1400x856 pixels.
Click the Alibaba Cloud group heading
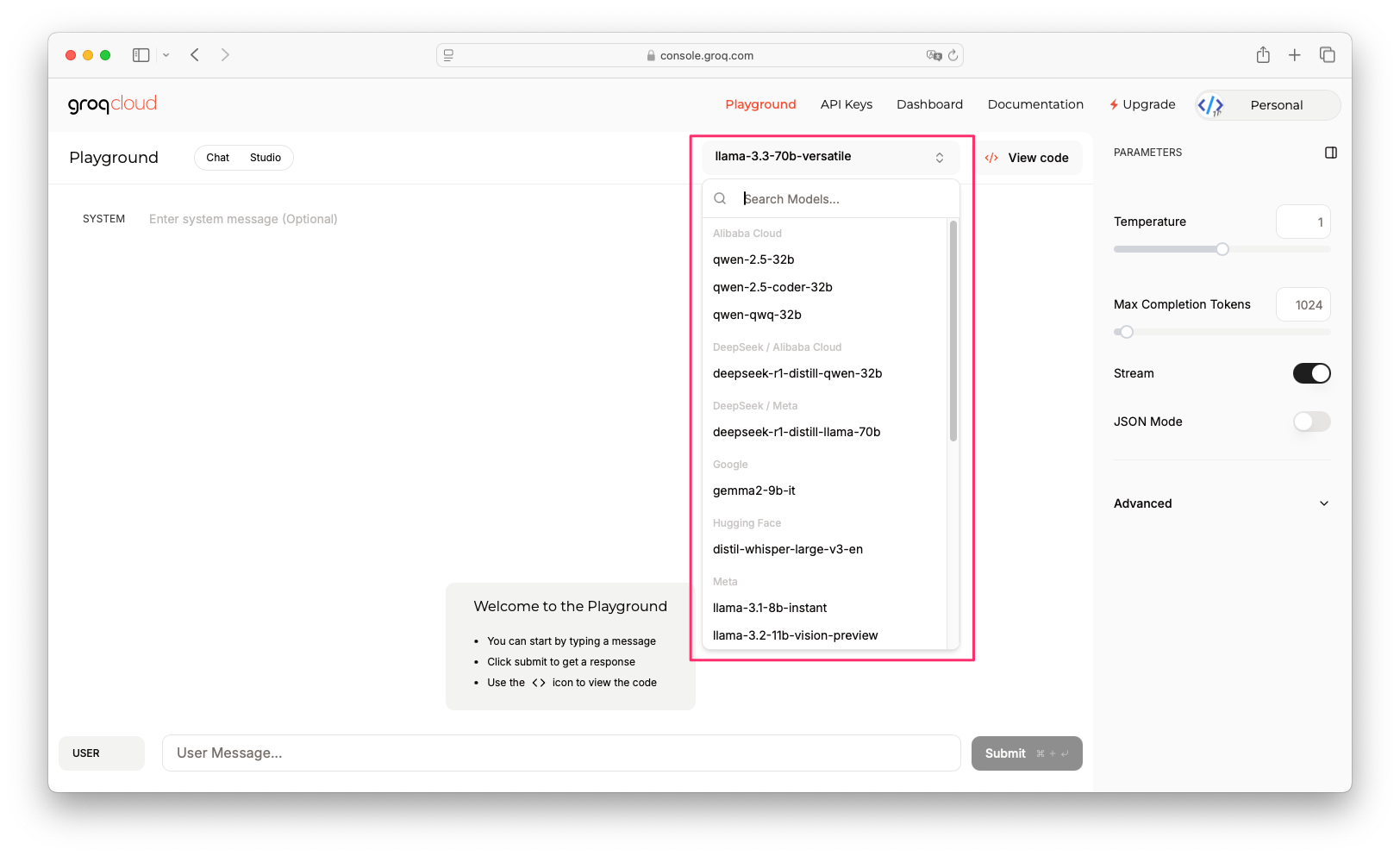(747, 234)
